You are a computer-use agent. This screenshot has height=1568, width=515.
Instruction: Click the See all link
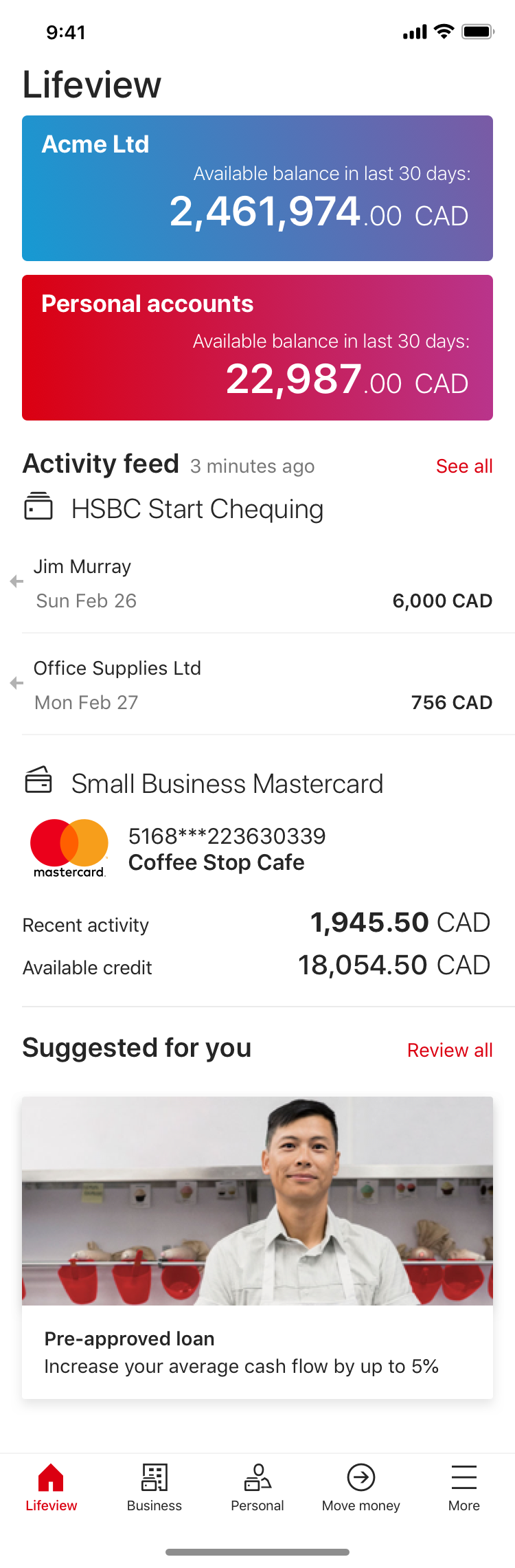[x=464, y=466]
